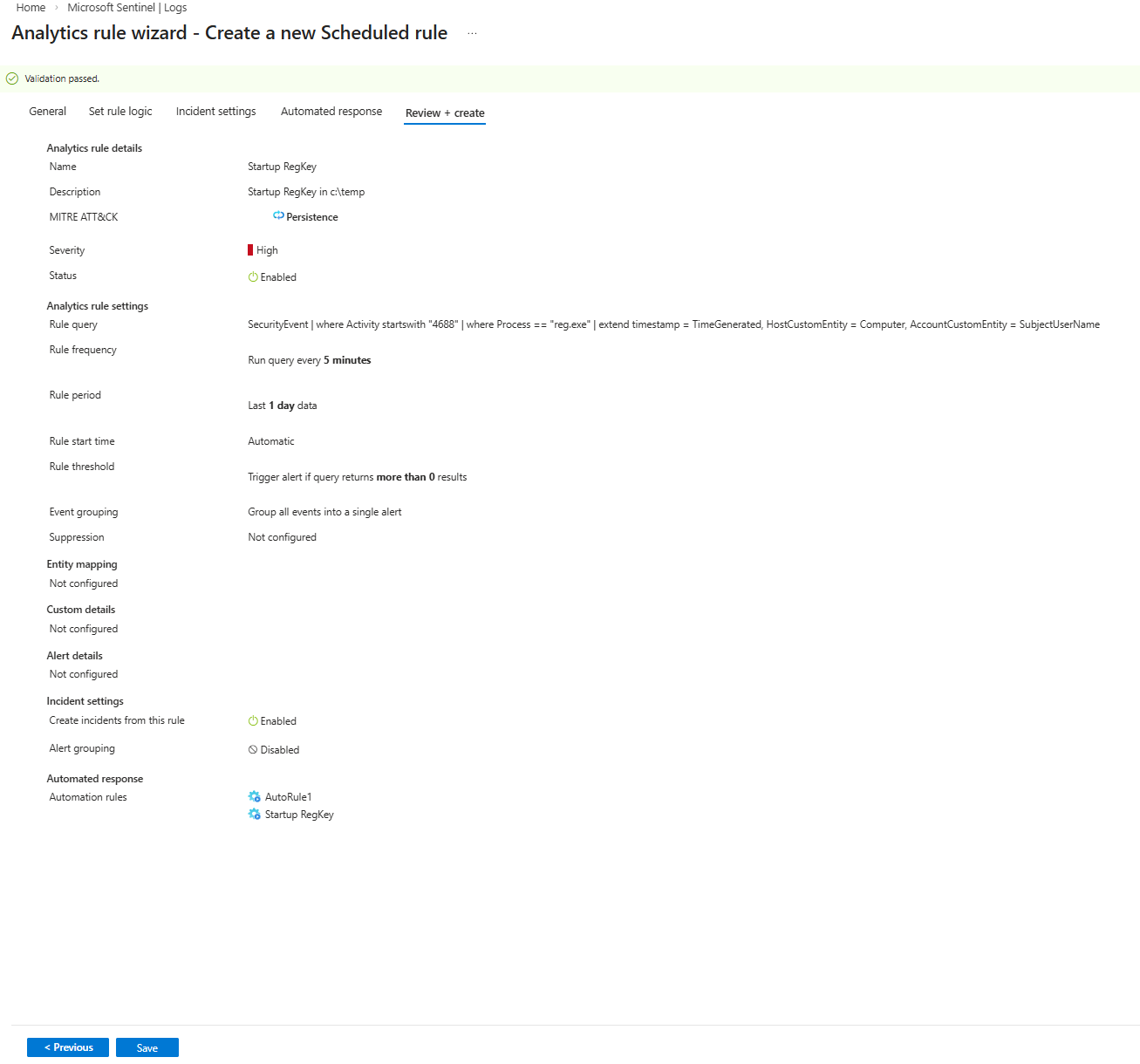Click the red High severity swatch
Viewport: 1140px width, 1064px height.
[x=250, y=250]
